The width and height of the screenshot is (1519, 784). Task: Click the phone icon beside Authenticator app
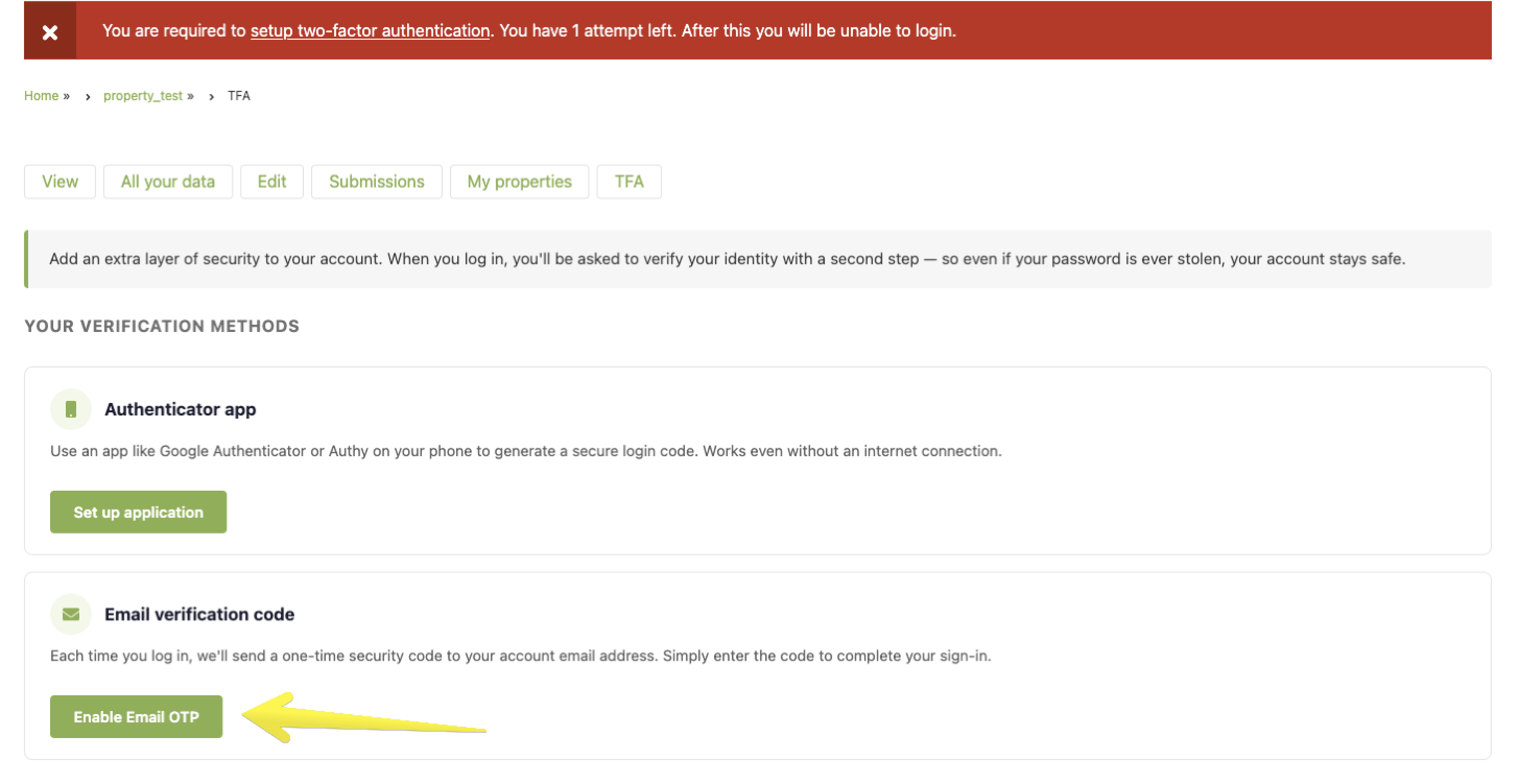point(71,409)
